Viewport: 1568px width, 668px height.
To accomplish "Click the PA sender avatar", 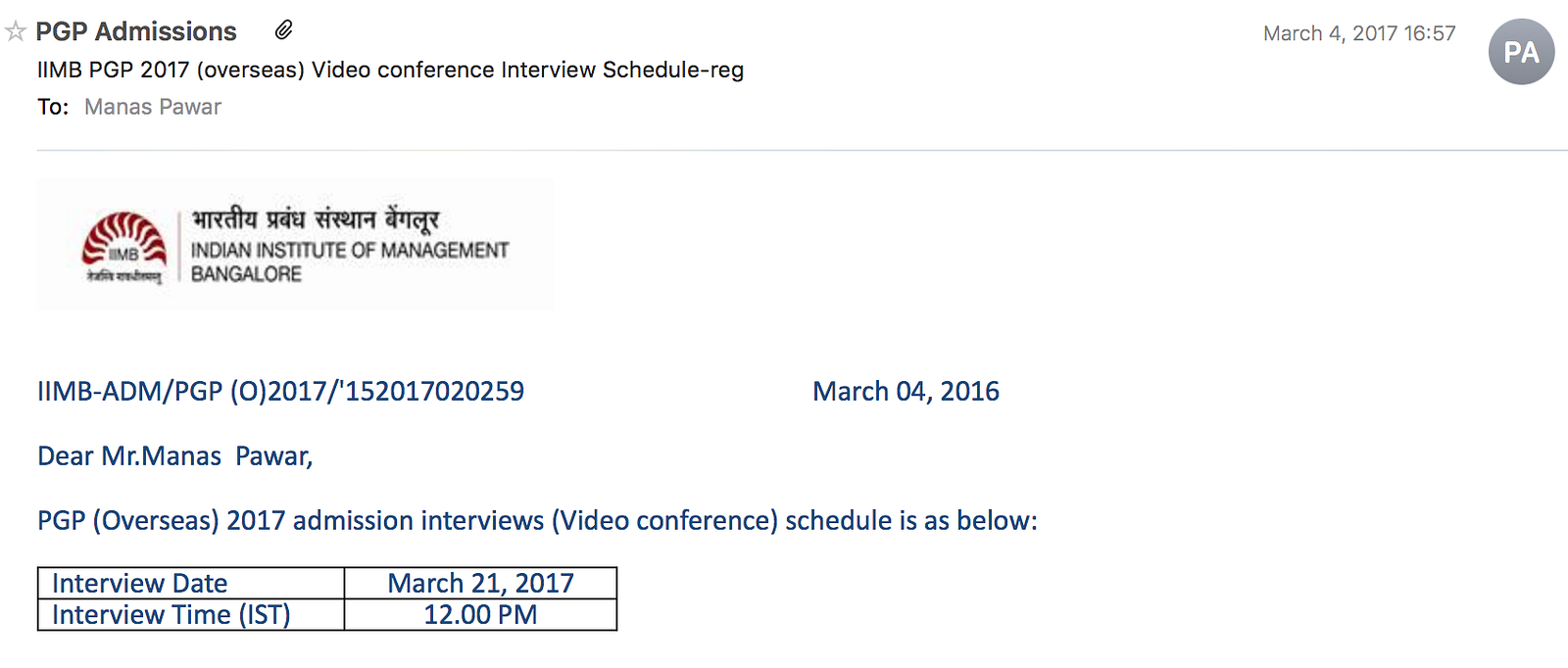I will (1520, 52).
